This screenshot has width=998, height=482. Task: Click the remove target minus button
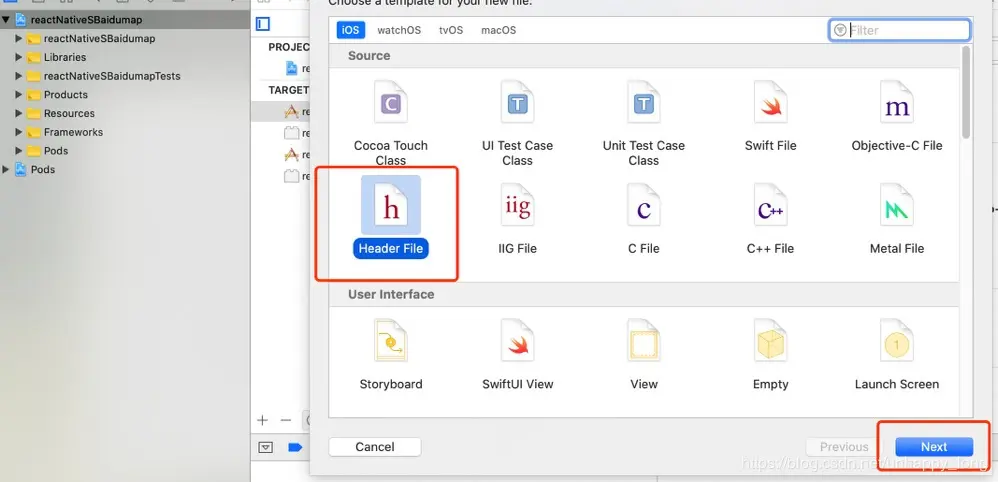coord(286,420)
